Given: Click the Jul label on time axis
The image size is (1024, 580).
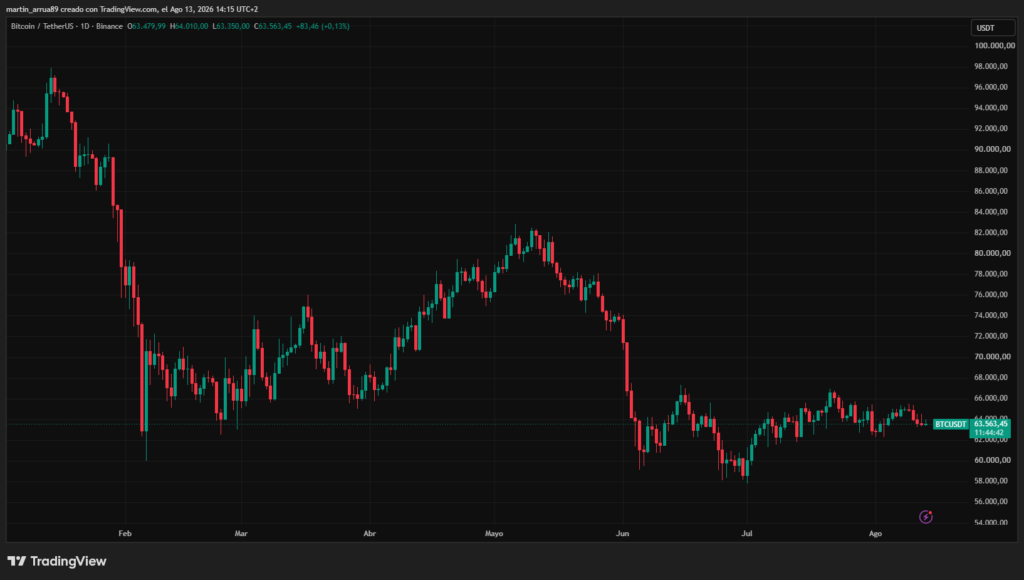Looking at the screenshot, I should click(x=746, y=534).
